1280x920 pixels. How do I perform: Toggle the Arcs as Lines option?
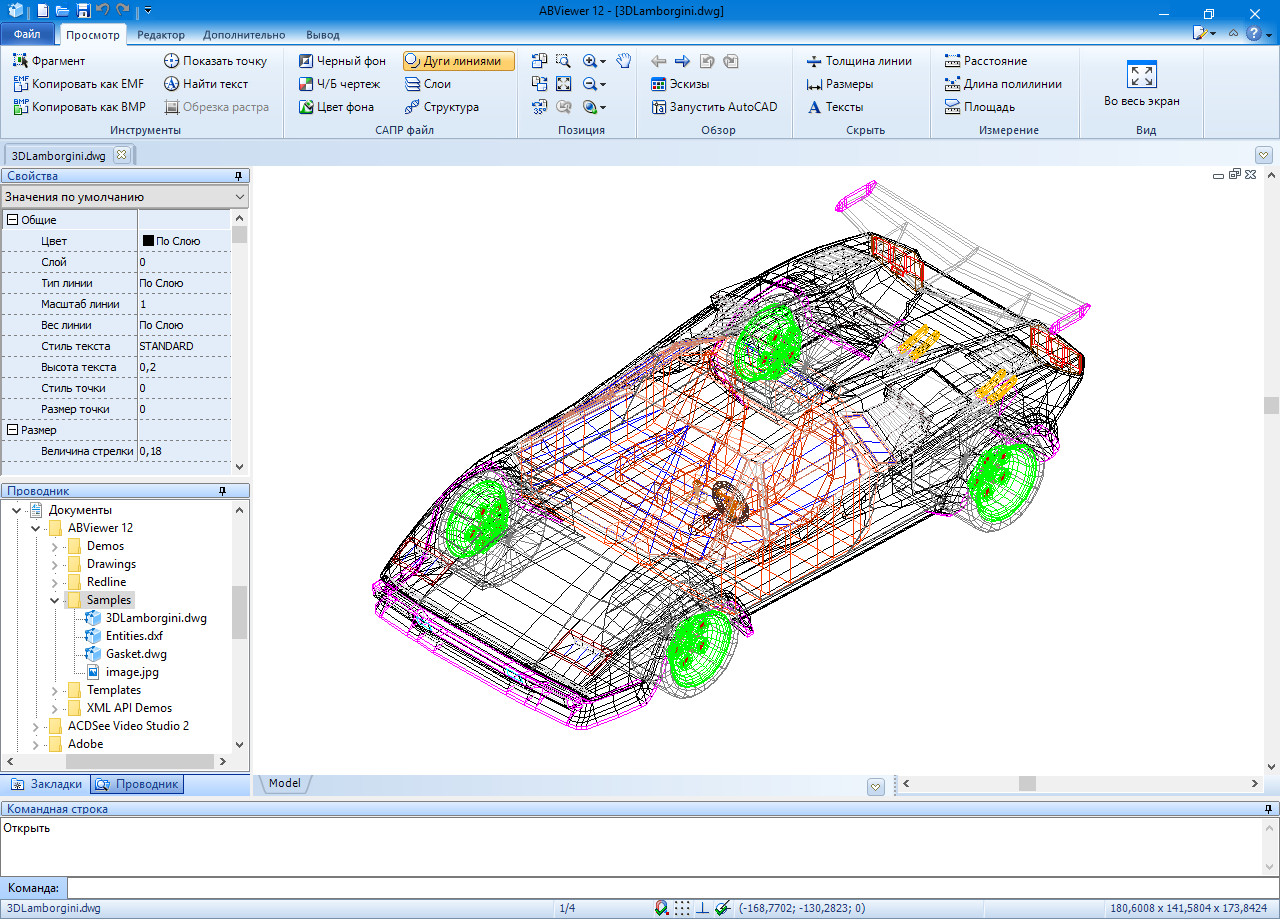[x=459, y=61]
